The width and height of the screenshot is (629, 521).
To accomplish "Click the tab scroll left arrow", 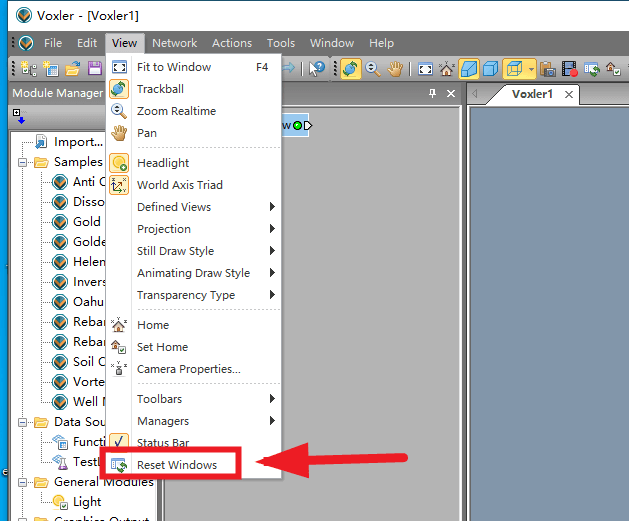I will [x=475, y=94].
